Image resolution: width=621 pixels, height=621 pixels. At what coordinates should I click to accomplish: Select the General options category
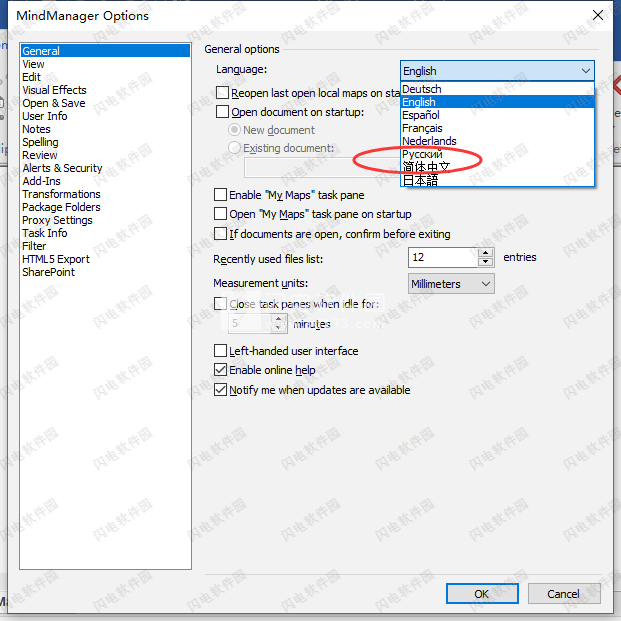(105, 51)
